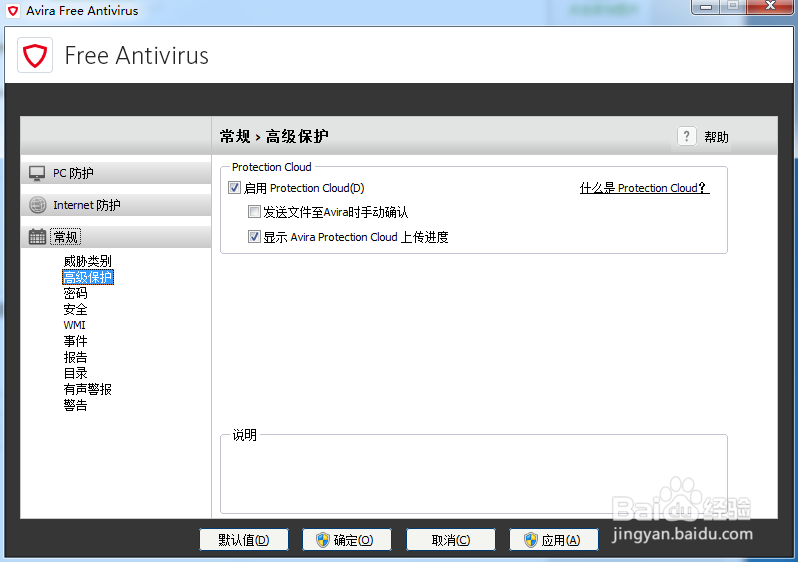Click 取消(C) button
The width and height of the screenshot is (798, 562).
tap(451, 540)
